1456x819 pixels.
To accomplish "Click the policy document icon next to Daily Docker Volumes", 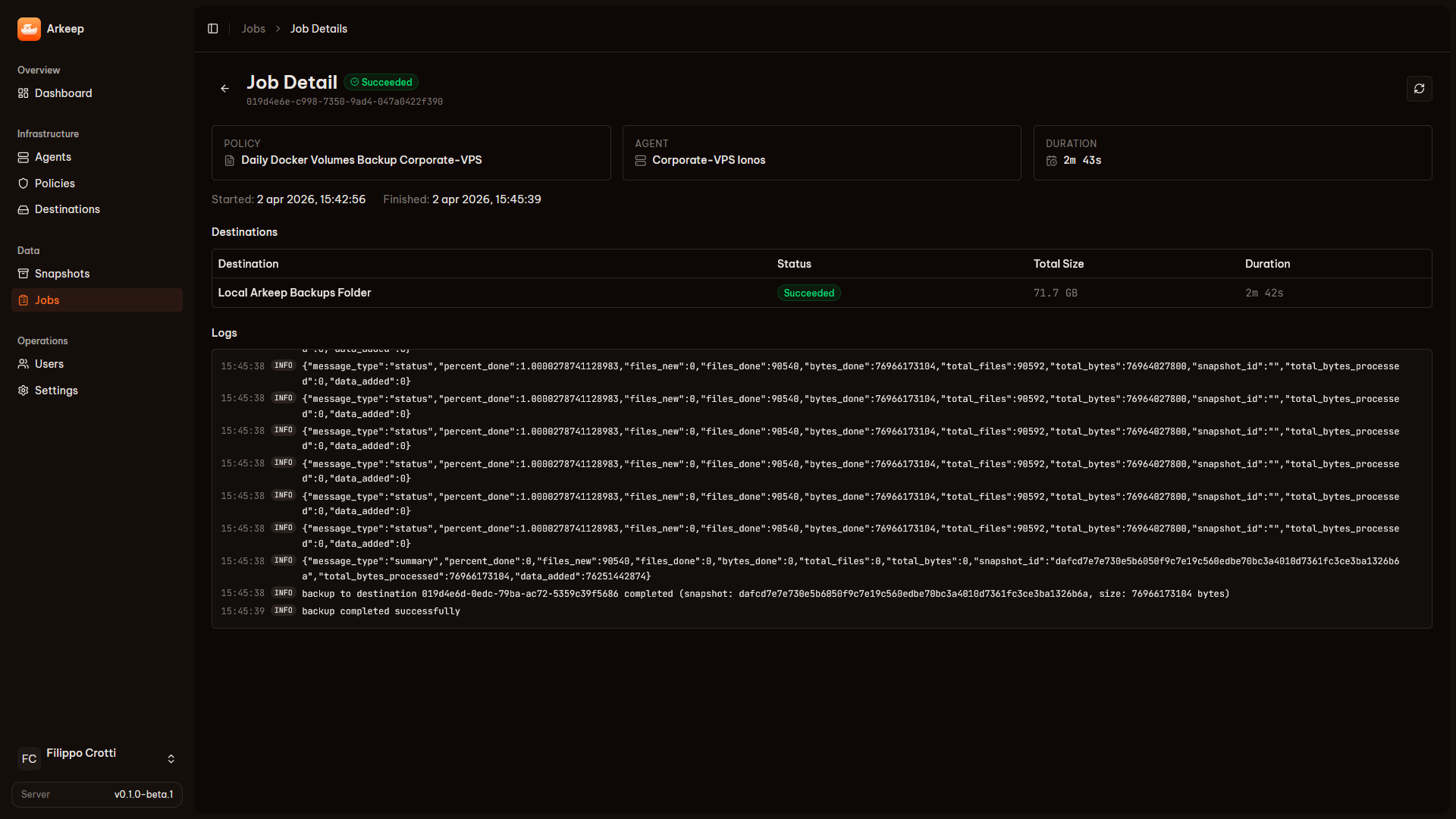I will (x=229, y=160).
